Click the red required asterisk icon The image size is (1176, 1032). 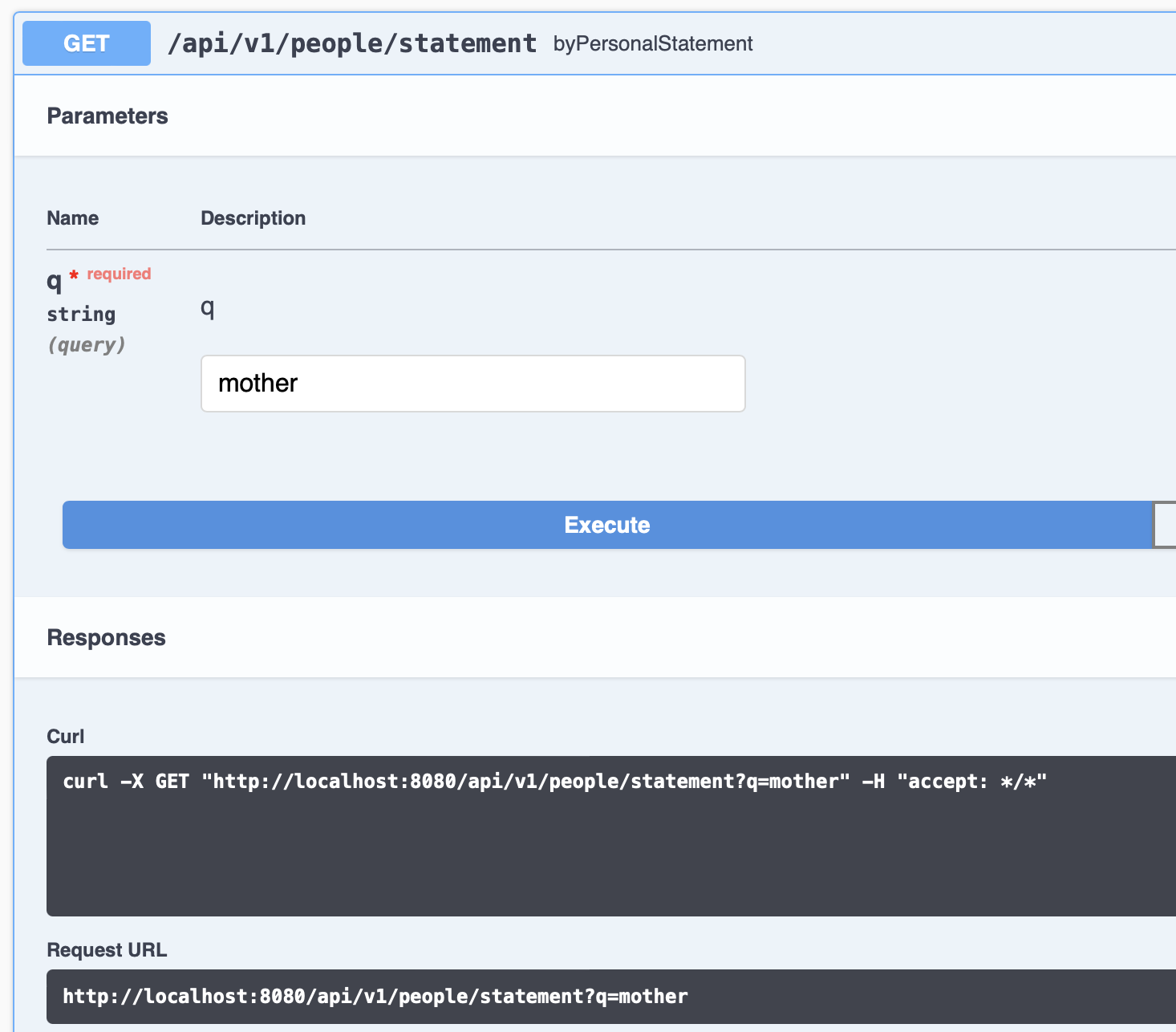(x=74, y=275)
